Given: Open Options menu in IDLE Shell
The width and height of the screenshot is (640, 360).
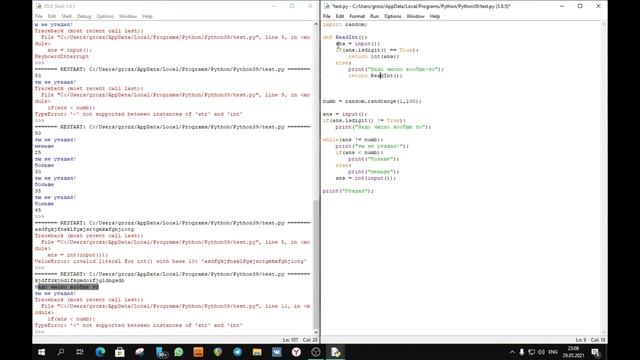Looking at the screenshot, I should click(105, 16).
